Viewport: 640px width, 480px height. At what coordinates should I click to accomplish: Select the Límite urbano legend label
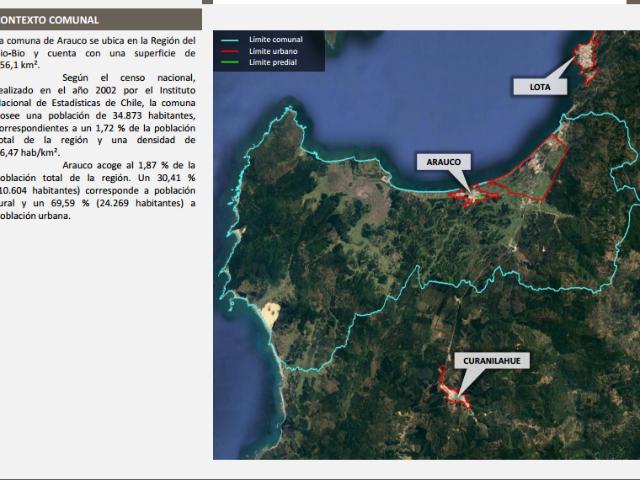click(x=273, y=50)
